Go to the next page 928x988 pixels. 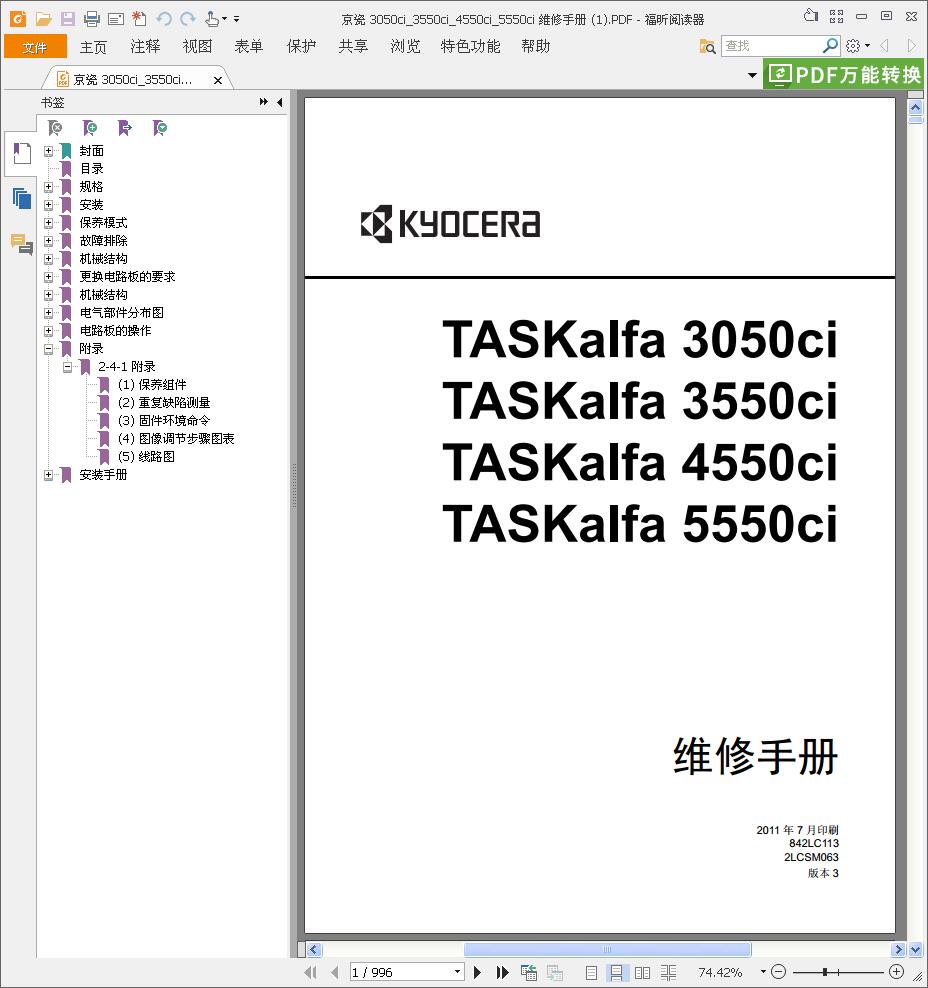pyautogui.click(x=478, y=972)
